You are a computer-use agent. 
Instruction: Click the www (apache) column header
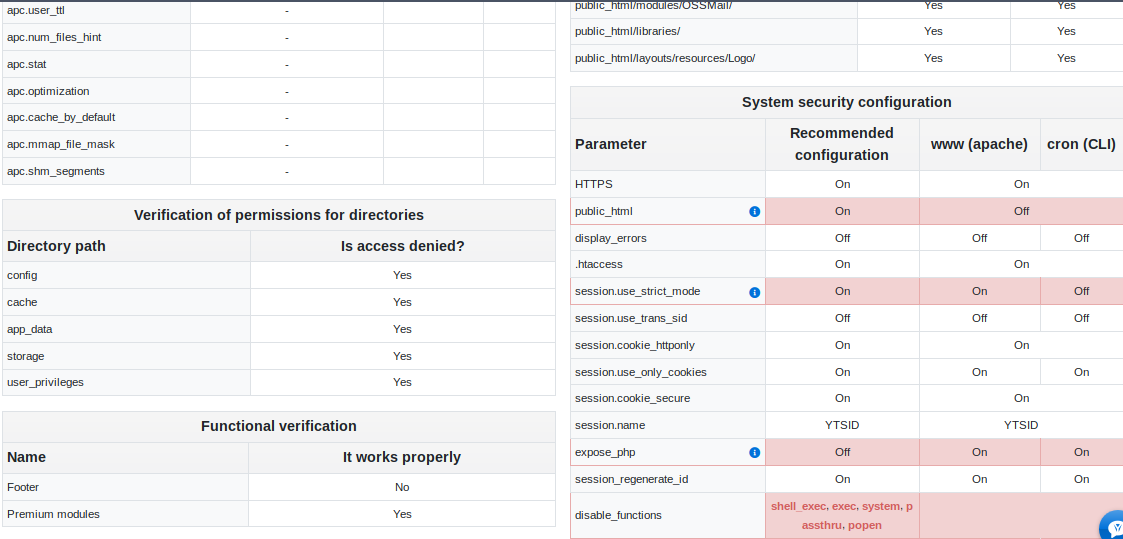click(979, 144)
